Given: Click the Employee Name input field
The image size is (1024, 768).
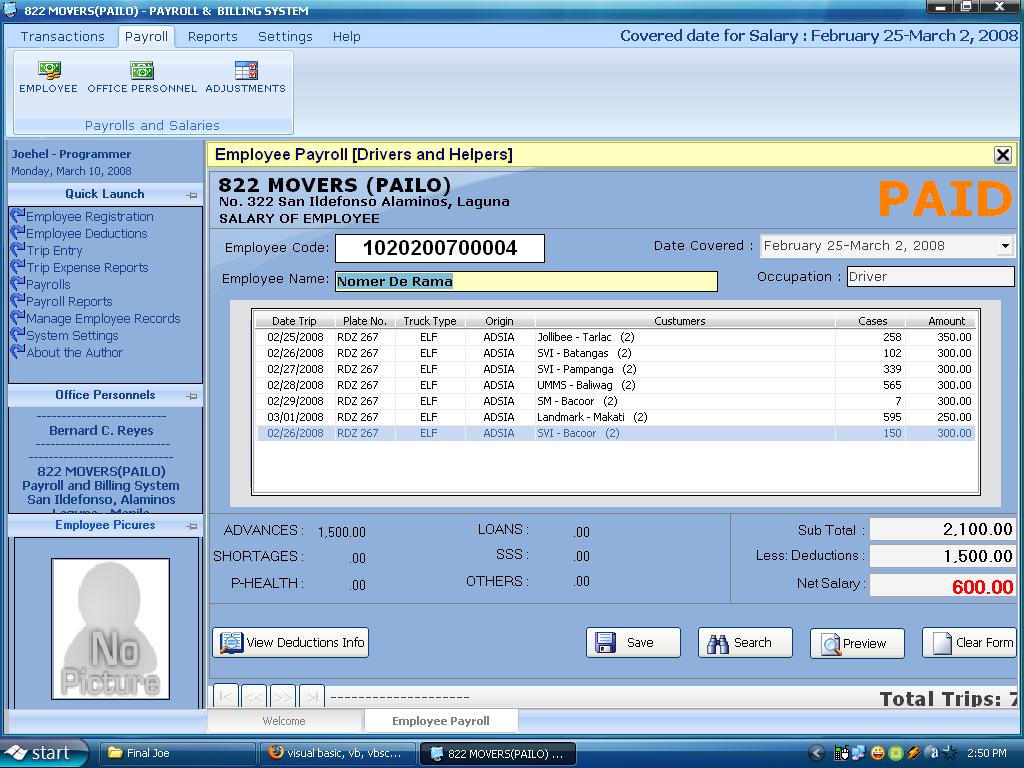Looking at the screenshot, I should tap(526, 281).
